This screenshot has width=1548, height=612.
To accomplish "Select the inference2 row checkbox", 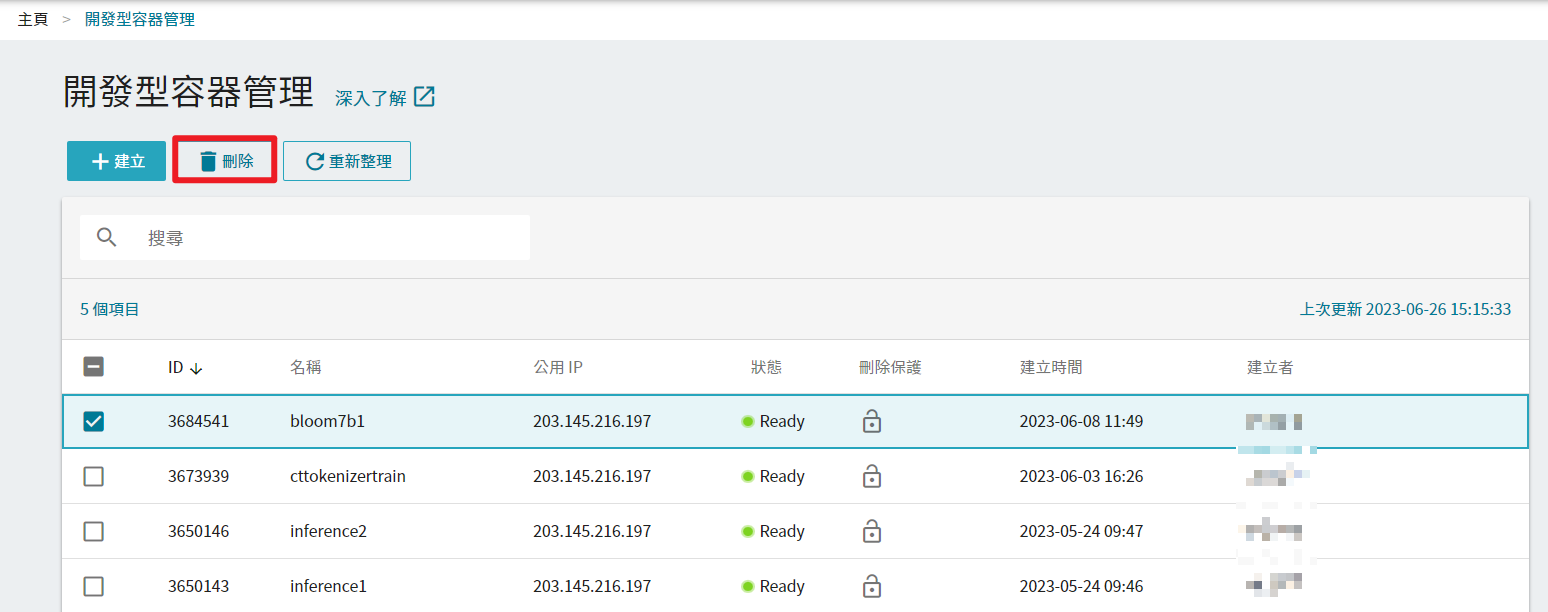I will [93, 532].
